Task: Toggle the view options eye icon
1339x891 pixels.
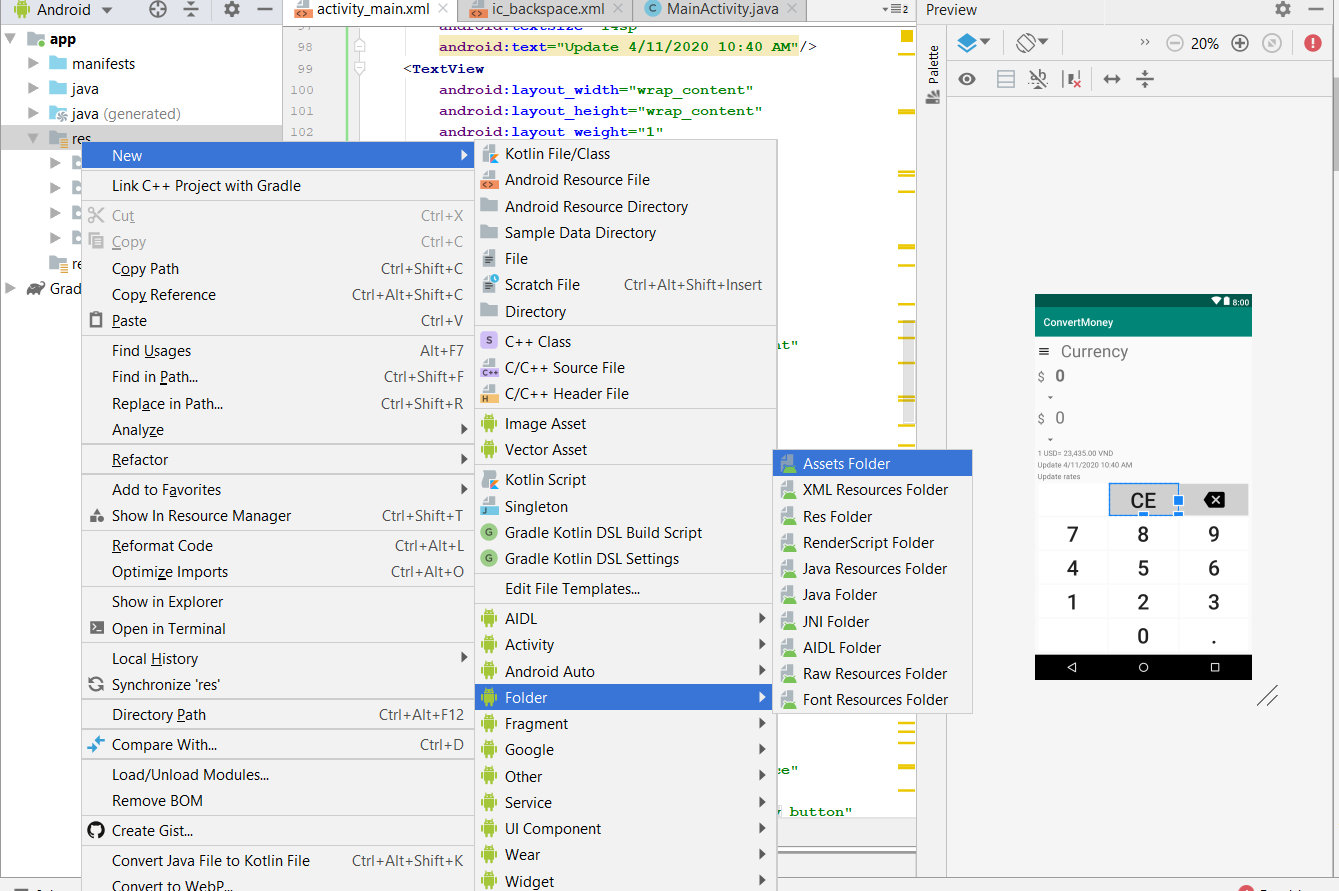Action: point(967,79)
